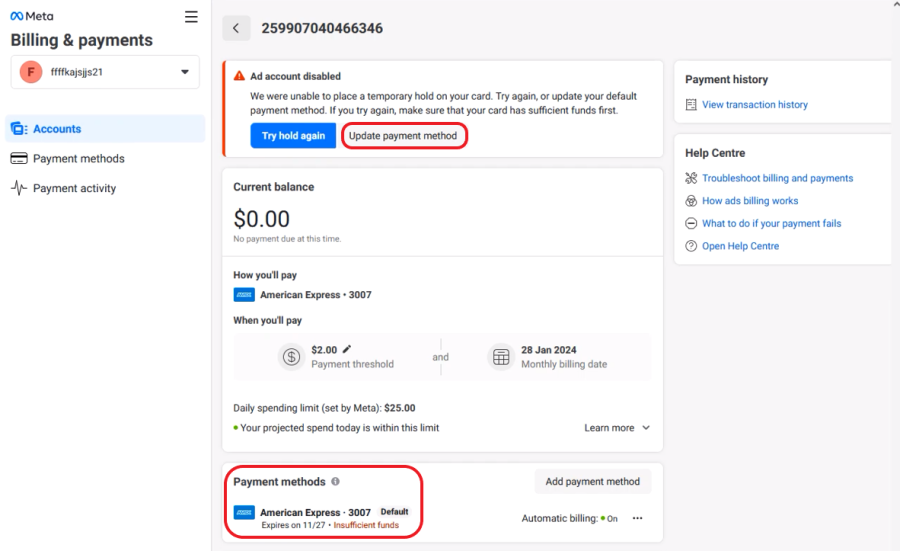Open the three-dot options for American Express

click(x=637, y=518)
